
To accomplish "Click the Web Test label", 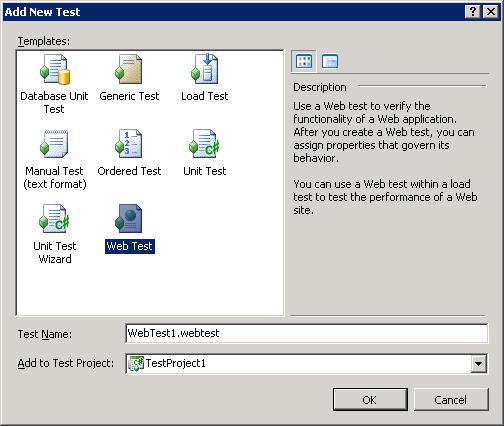I will [x=130, y=246].
